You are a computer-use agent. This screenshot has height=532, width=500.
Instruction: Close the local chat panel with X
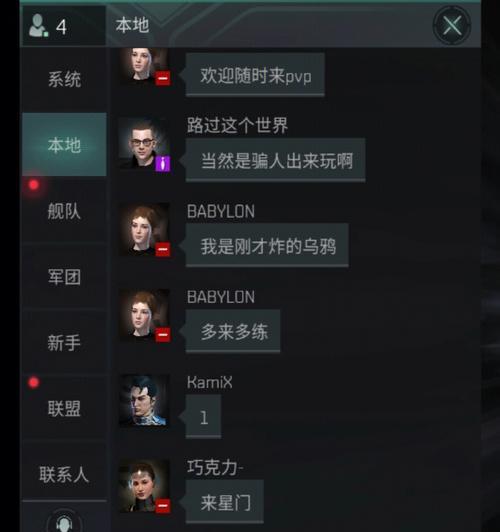[x=451, y=25]
